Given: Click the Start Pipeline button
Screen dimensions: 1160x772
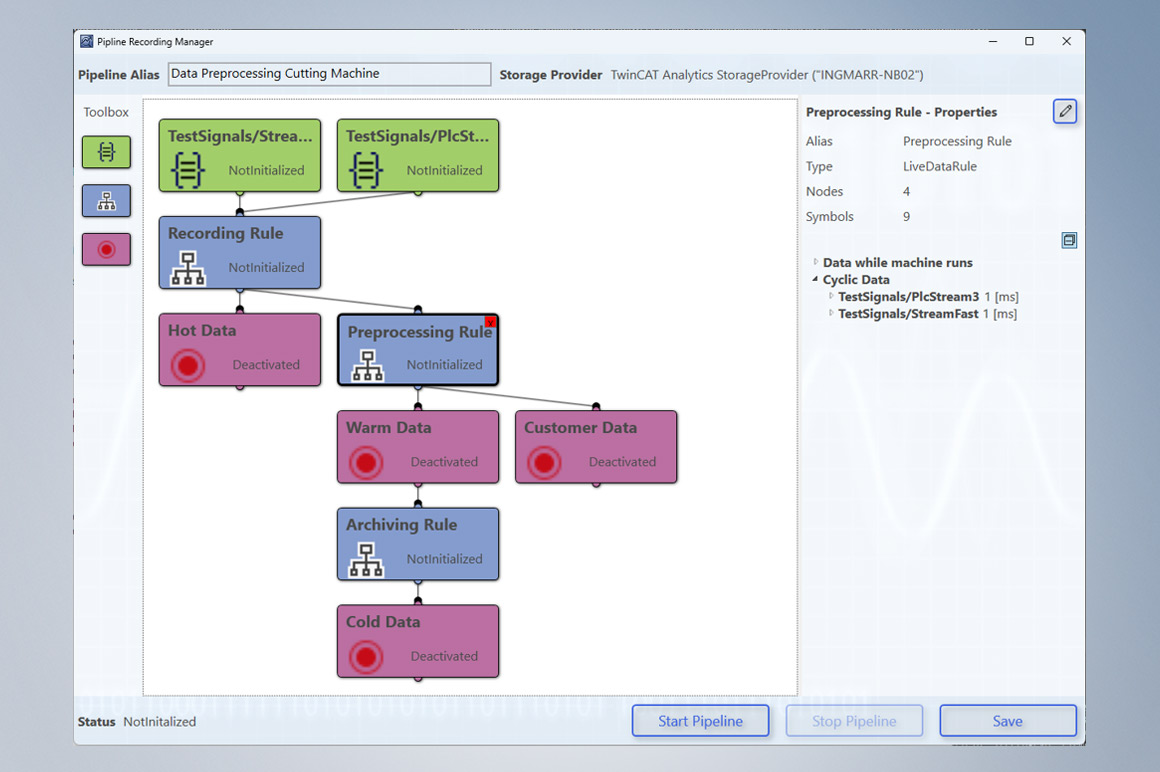Looking at the screenshot, I should [700, 721].
